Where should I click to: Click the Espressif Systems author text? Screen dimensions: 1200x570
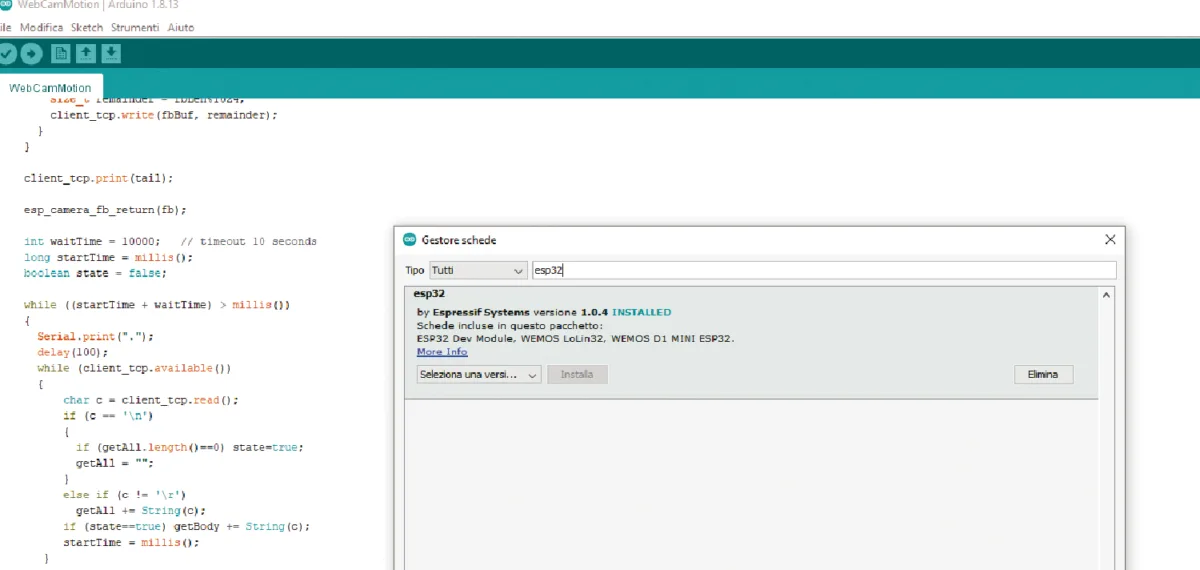(x=479, y=312)
